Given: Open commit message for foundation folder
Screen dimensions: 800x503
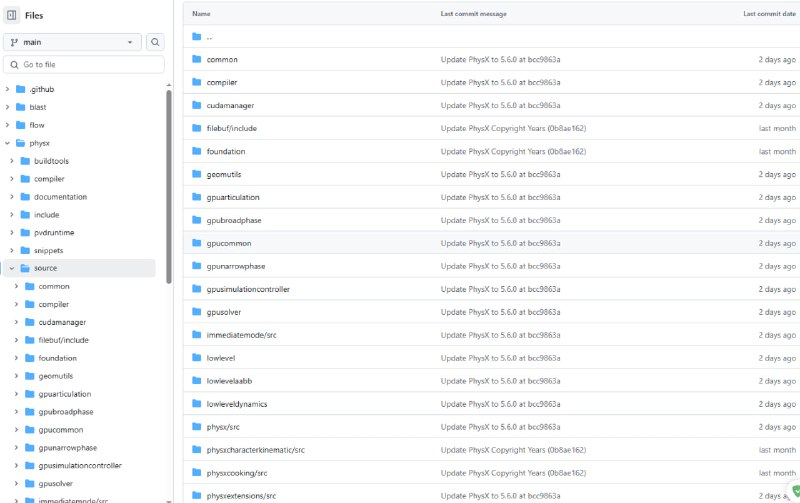Looking at the screenshot, I should 512,151.
